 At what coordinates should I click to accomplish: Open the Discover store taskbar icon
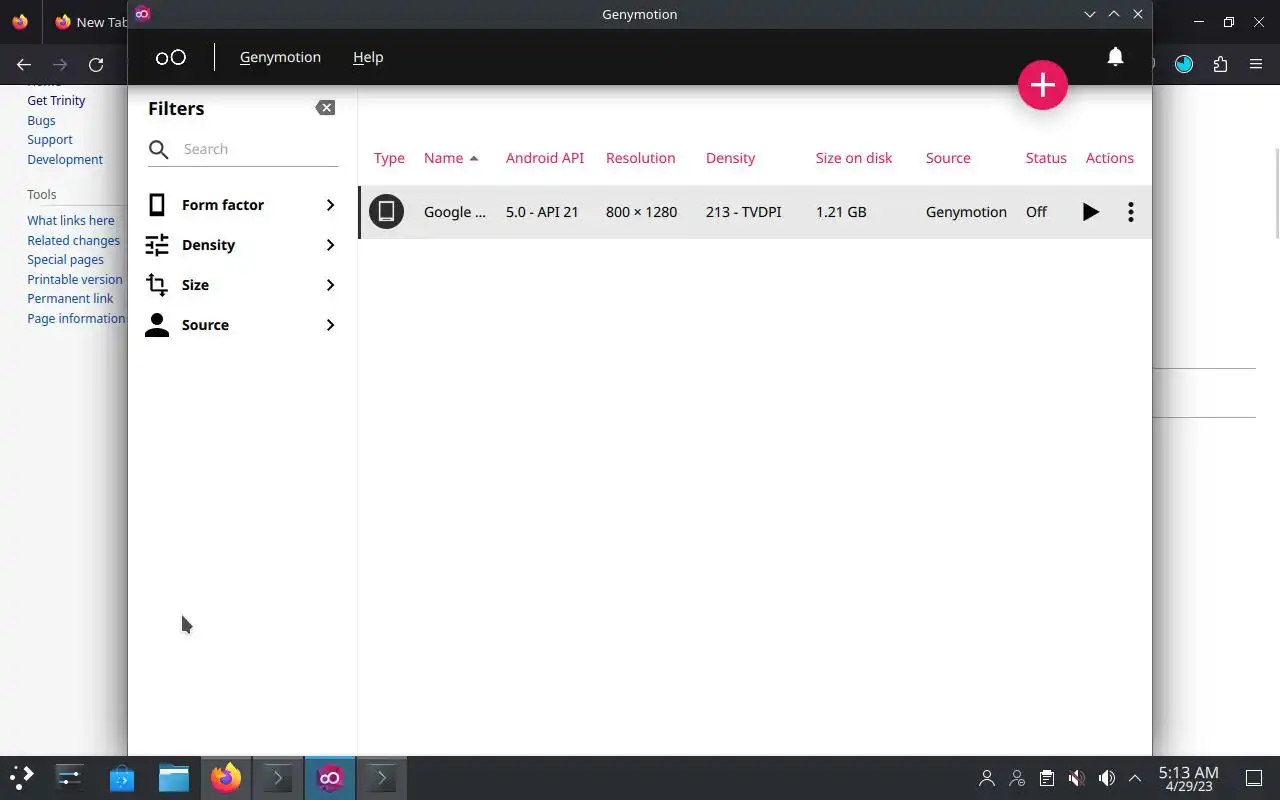122,777
